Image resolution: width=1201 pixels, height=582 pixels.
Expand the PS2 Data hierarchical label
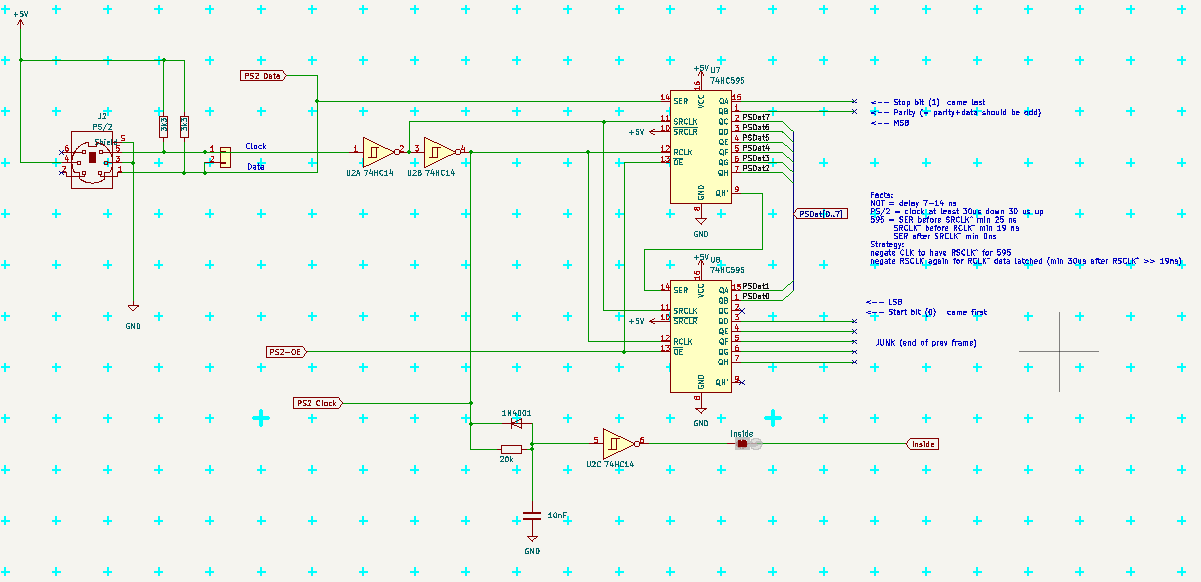click(262, 74)
